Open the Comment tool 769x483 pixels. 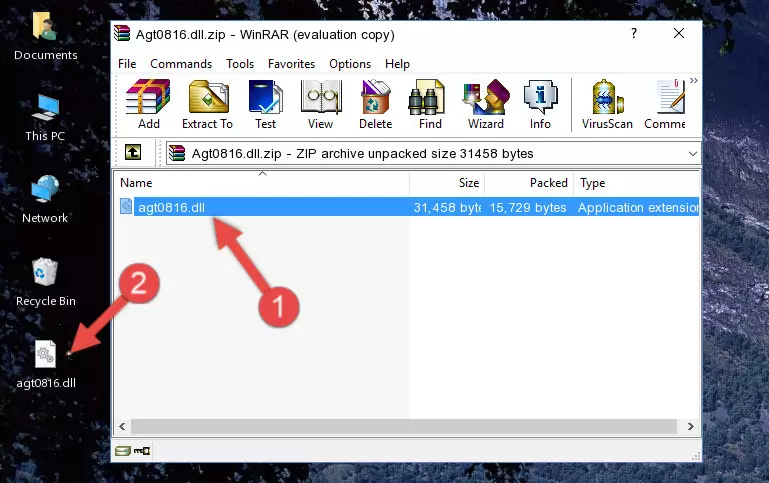(x=665, y=104)
